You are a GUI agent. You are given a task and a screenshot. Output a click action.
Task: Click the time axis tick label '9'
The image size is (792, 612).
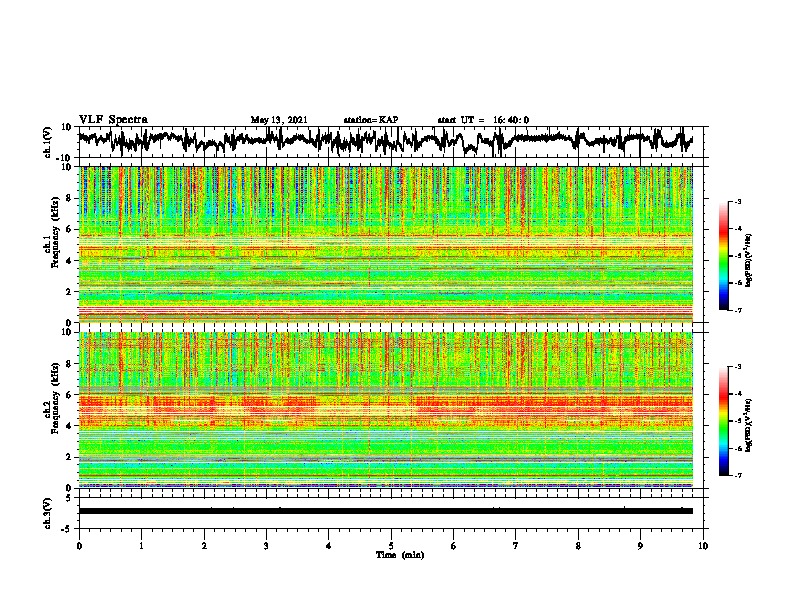640,546
